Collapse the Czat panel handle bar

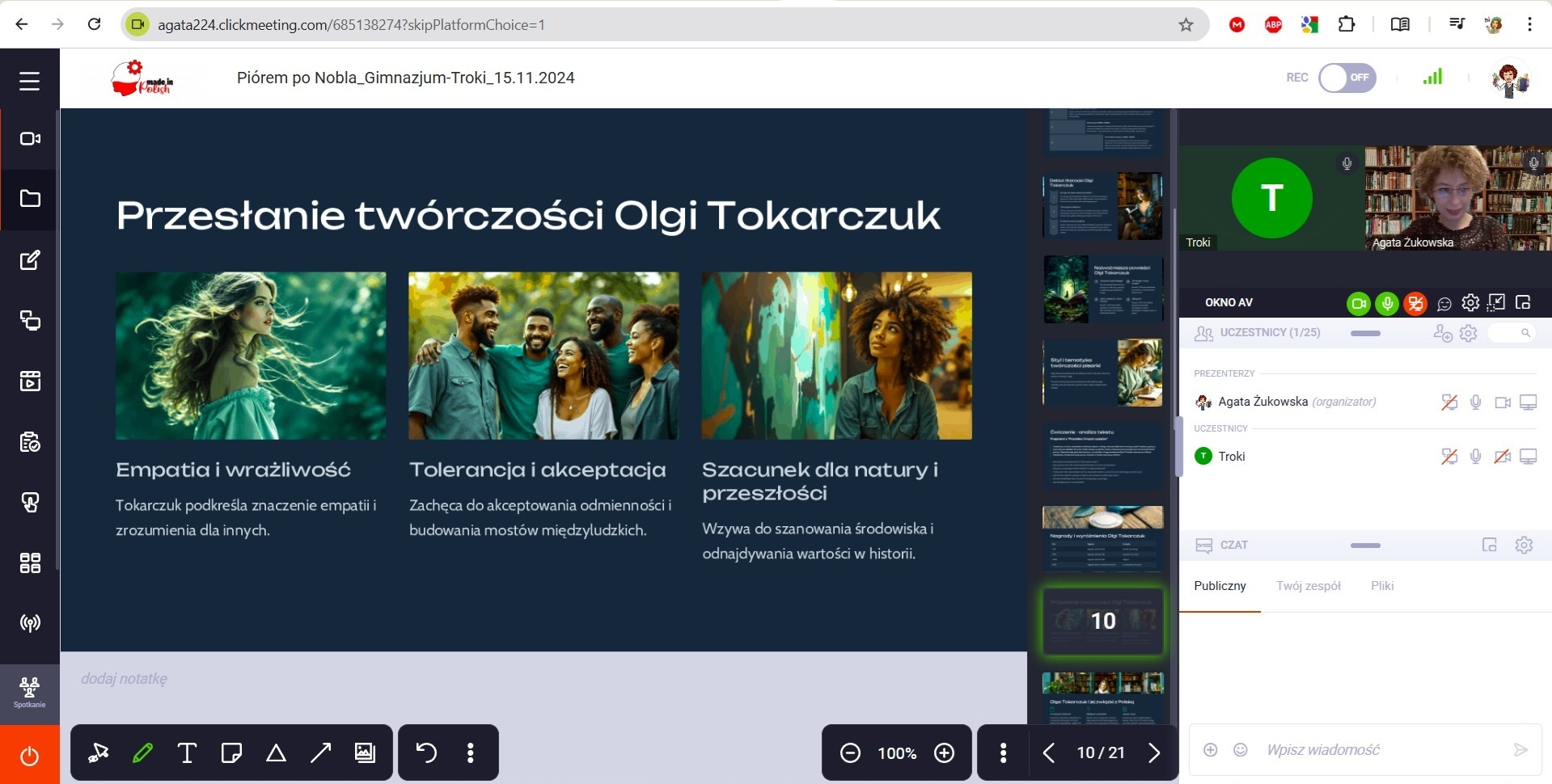click(1365, 546)
